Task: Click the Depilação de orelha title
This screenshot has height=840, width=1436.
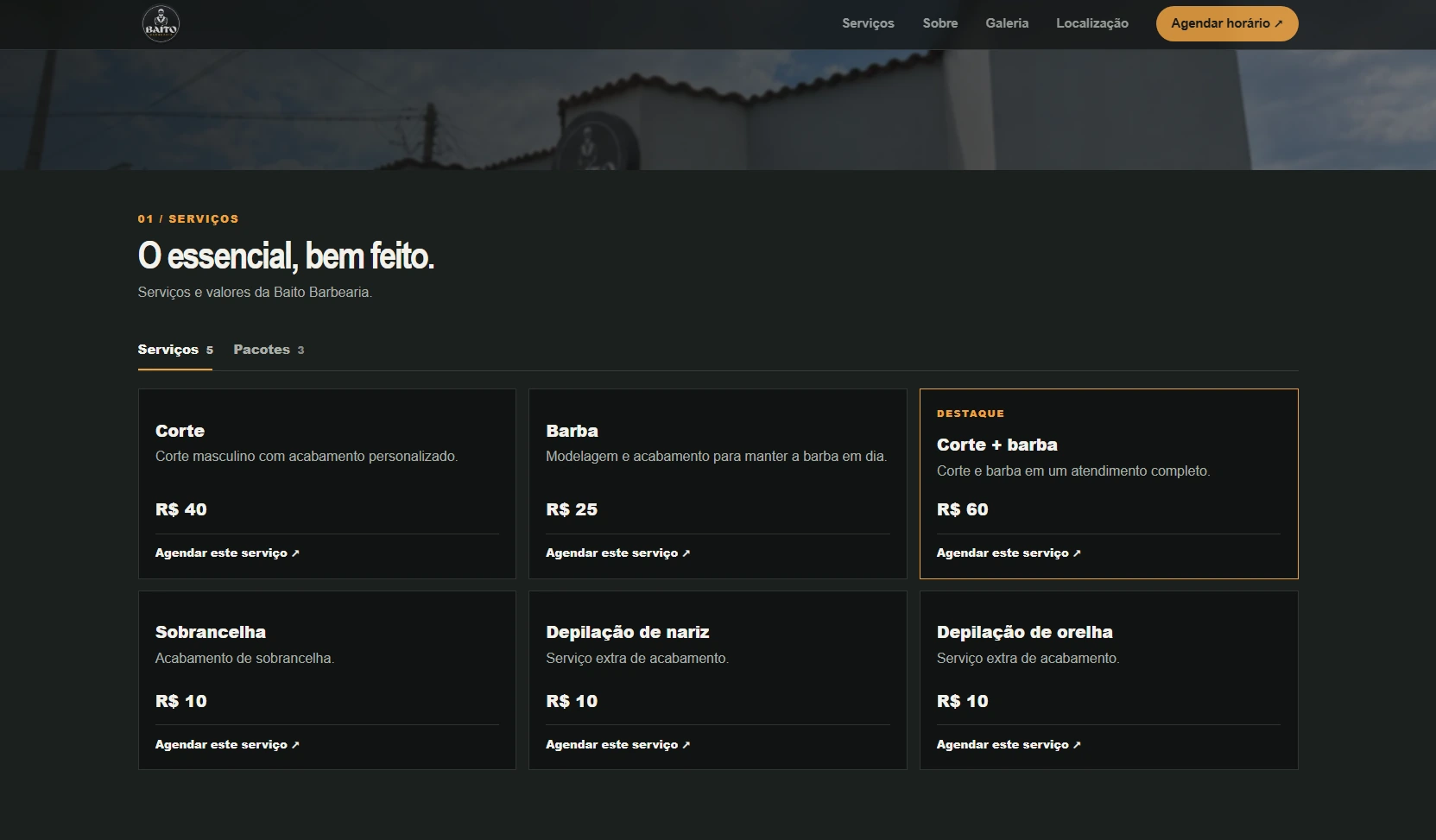Action: [1024, 632]
